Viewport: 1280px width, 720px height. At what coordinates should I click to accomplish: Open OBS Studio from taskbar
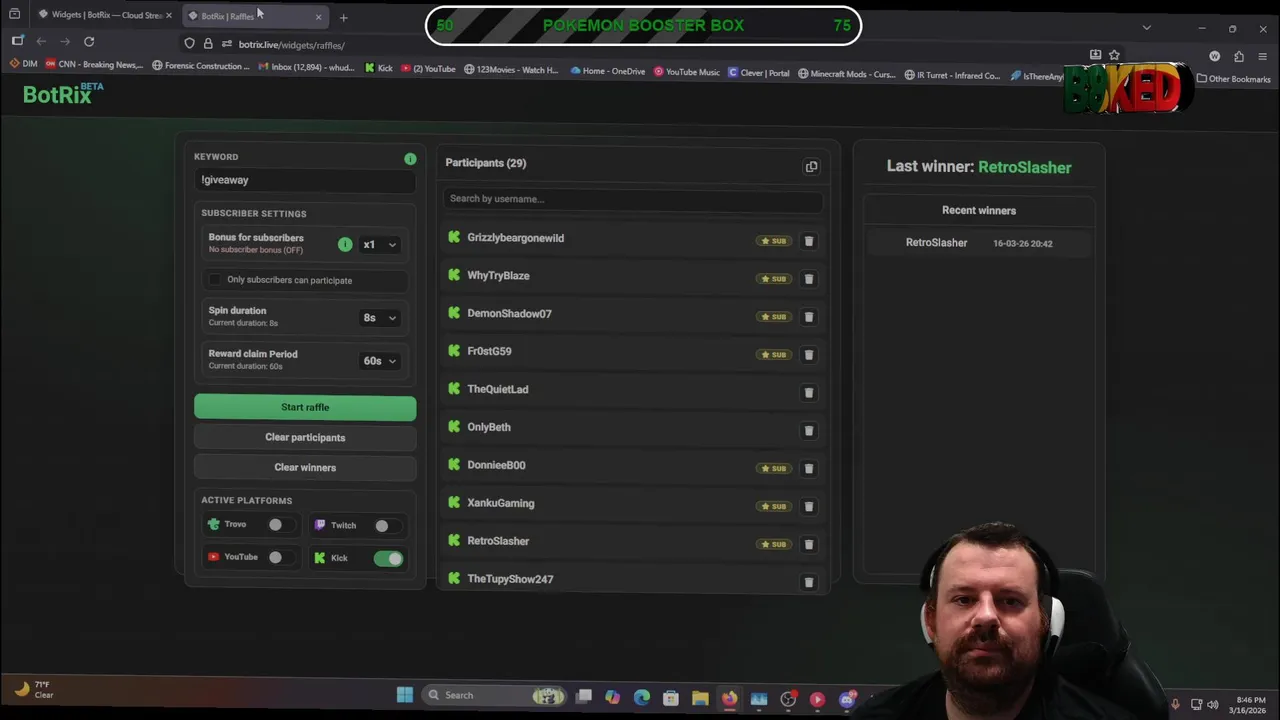[x=788, y=699]
